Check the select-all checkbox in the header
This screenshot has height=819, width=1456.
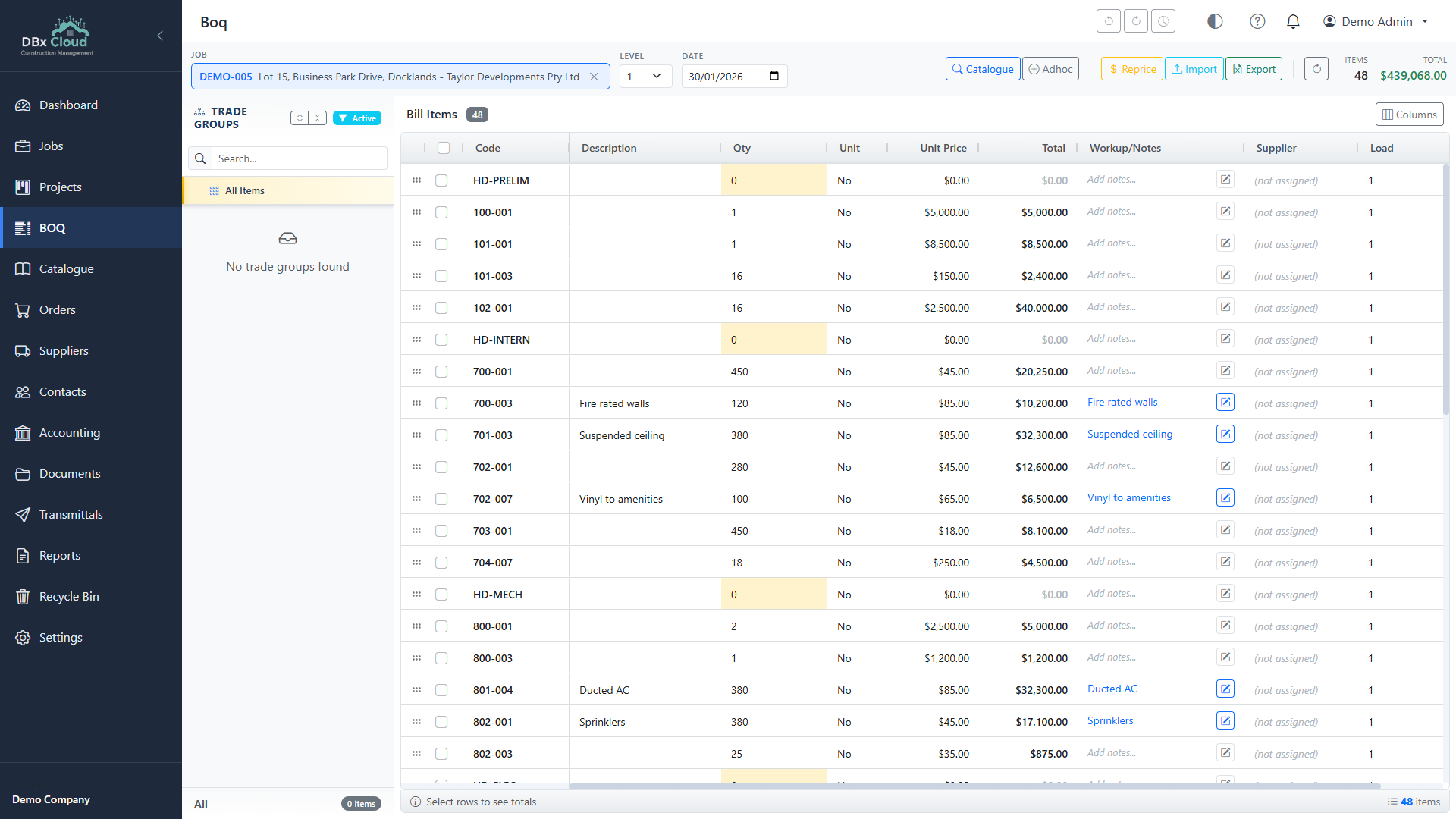[x=443, y=148]
